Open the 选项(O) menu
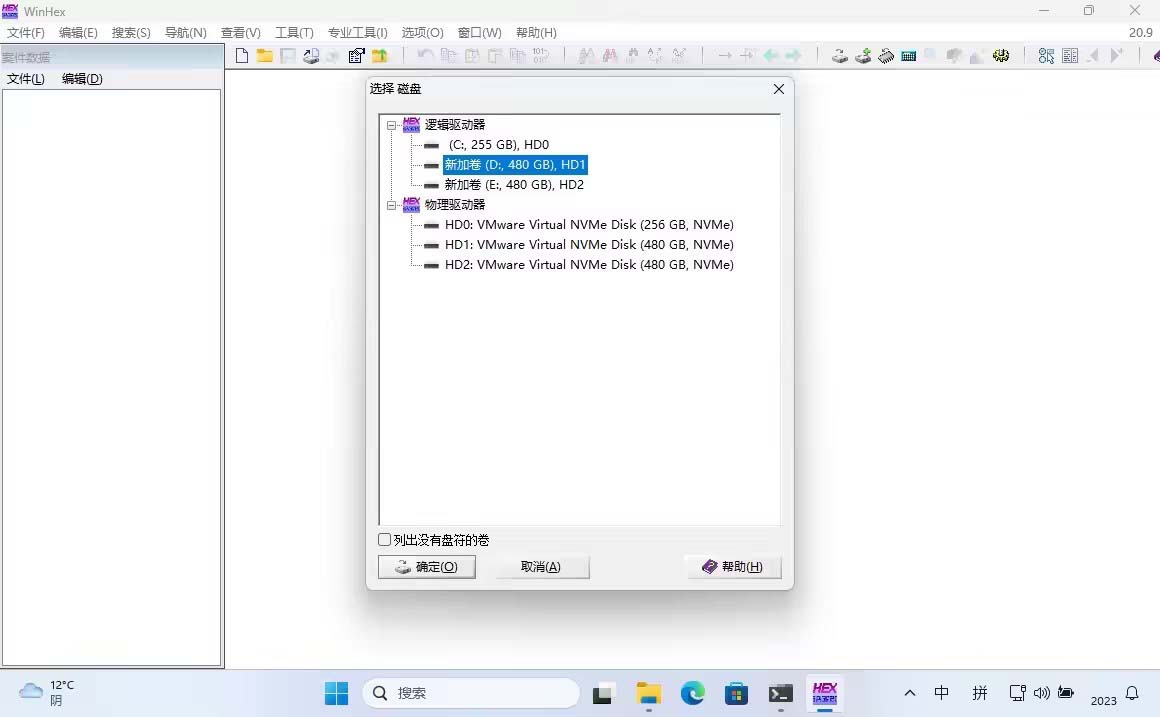Image resolution: width=1160 pixels, height=717 pixels. pos(422,33)
